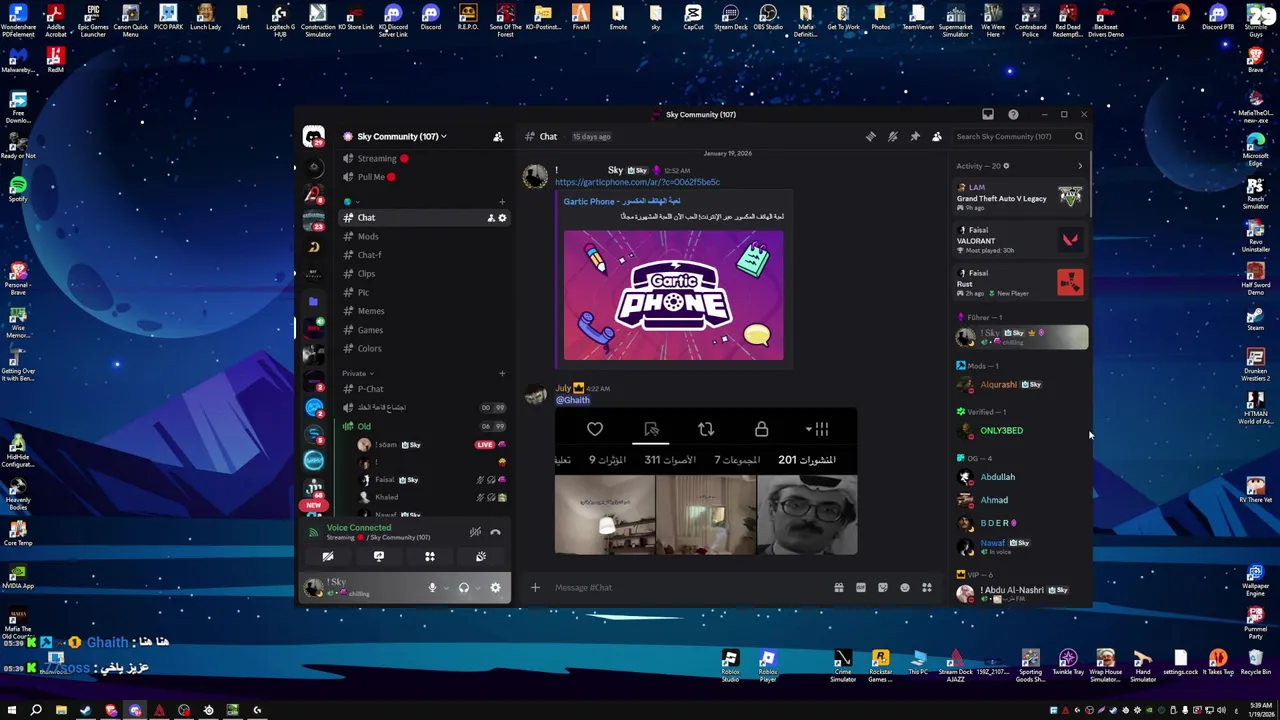Toggle camera in voice panel
Image resolution: width=1280 pixels, height=720 pixels.
click(x=328, y=557)
